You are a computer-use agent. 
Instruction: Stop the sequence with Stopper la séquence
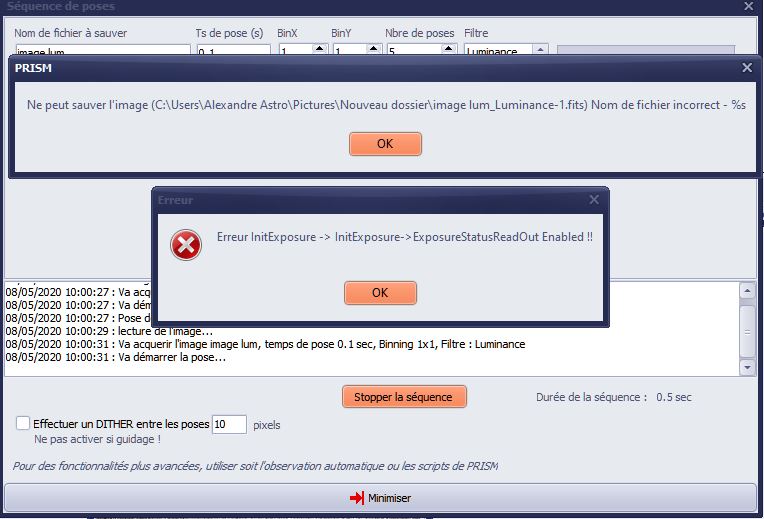(403, 397)
